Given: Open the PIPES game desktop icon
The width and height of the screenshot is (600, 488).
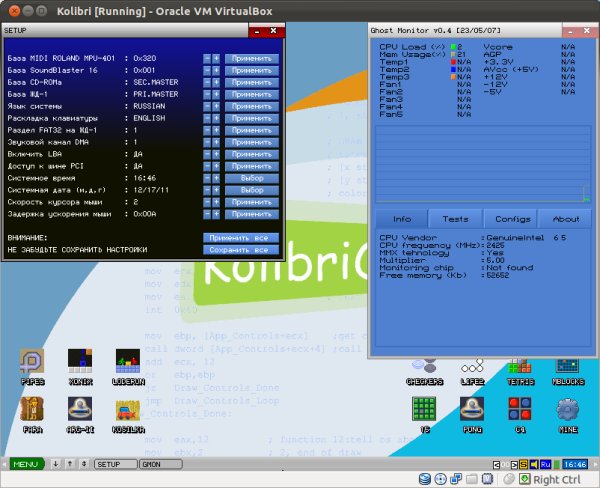Looking at the screenshot, I should click(x=32, y=362).
